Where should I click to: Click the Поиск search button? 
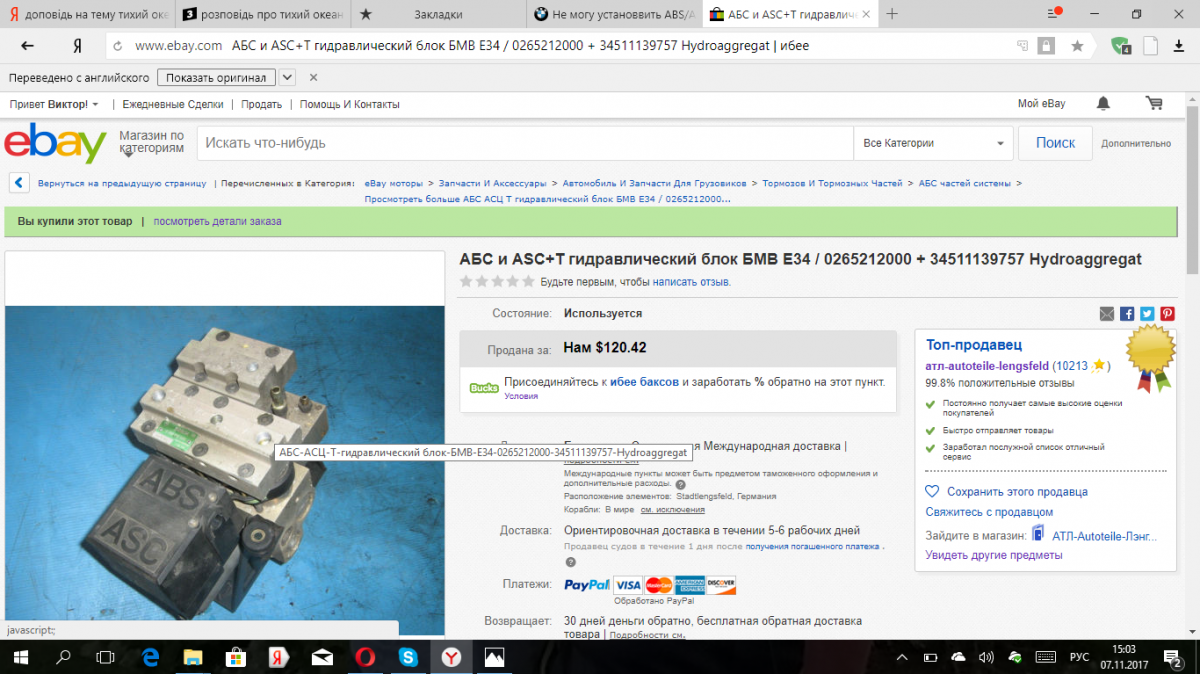(1055, 143)
